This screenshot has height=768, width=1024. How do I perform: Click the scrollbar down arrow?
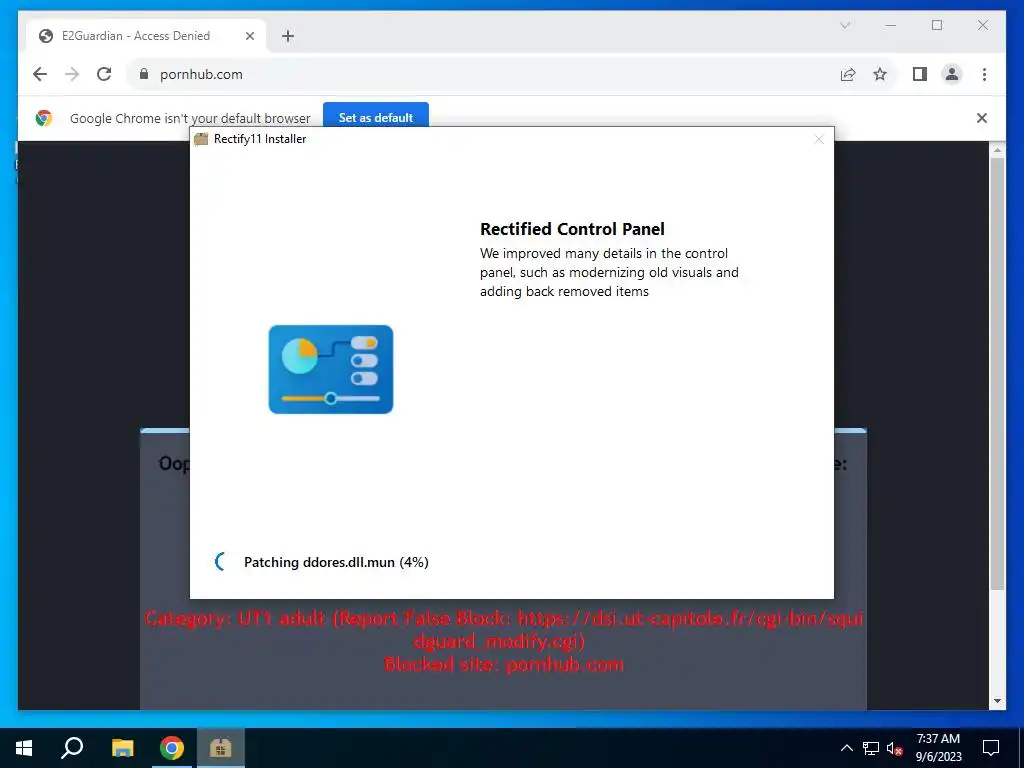997,701
